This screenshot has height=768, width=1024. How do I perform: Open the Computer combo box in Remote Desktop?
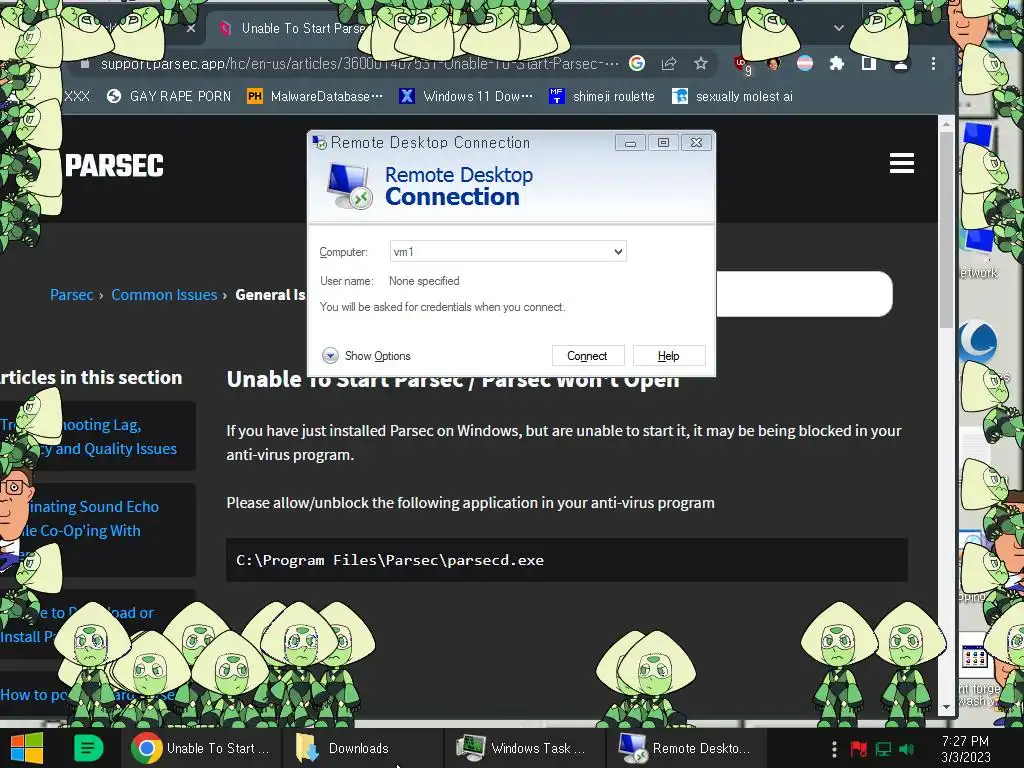[508, 251]
